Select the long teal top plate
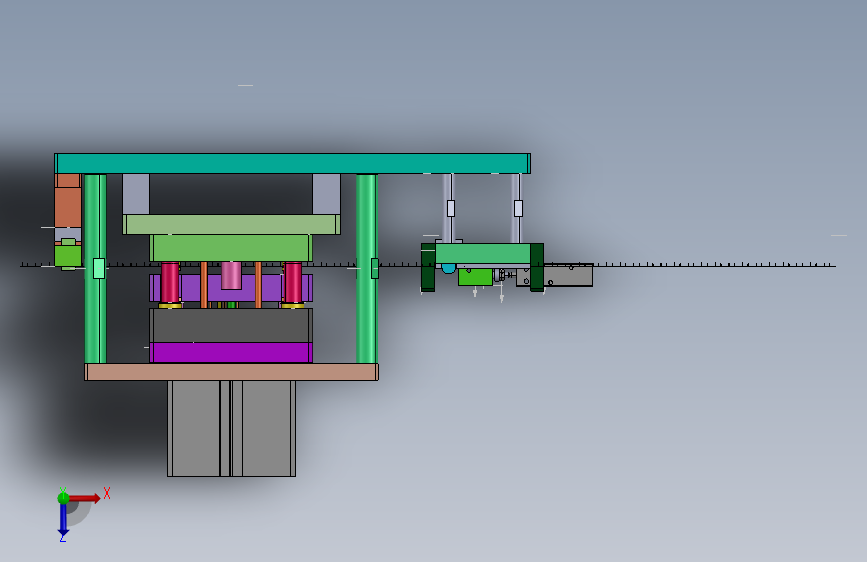This screenshot has height=562, width=867. coord(293,164)
